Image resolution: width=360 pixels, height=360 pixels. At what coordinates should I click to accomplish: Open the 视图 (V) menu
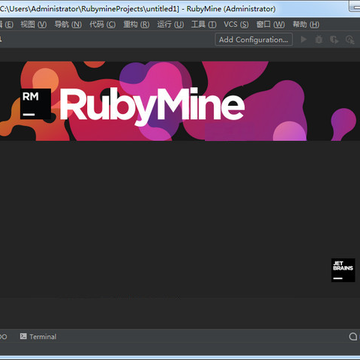tap(33, 25)
